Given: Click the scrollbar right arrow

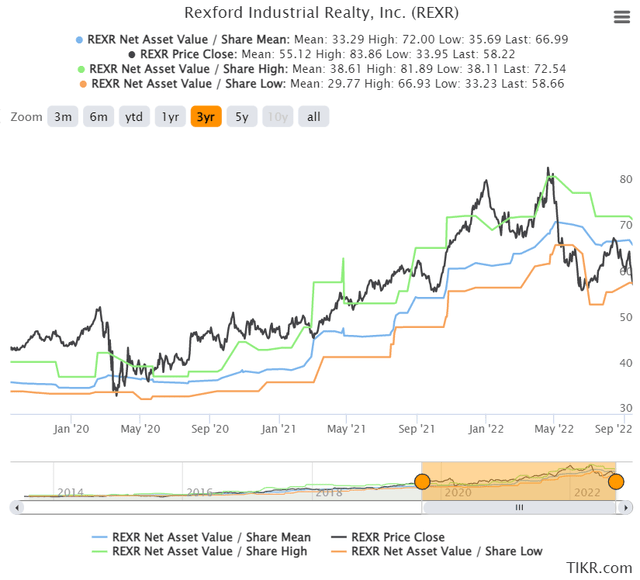Looking at the screenshot, I should click(x=624, y=507).
